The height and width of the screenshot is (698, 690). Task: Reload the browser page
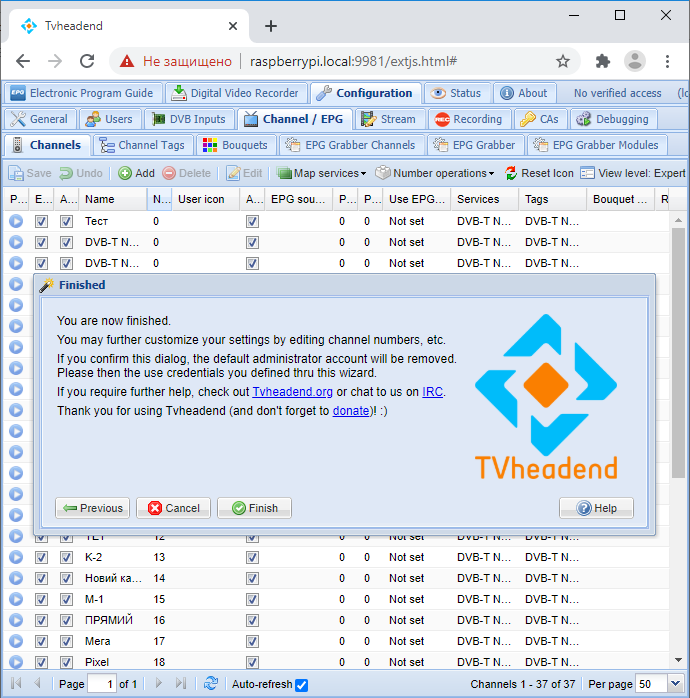pos(87,61)
